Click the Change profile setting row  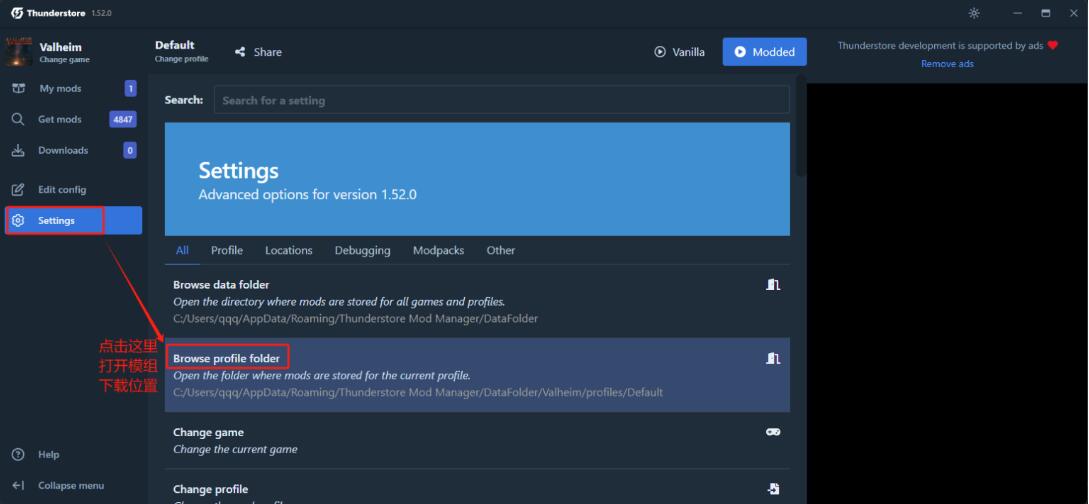(x=477, y=487)
